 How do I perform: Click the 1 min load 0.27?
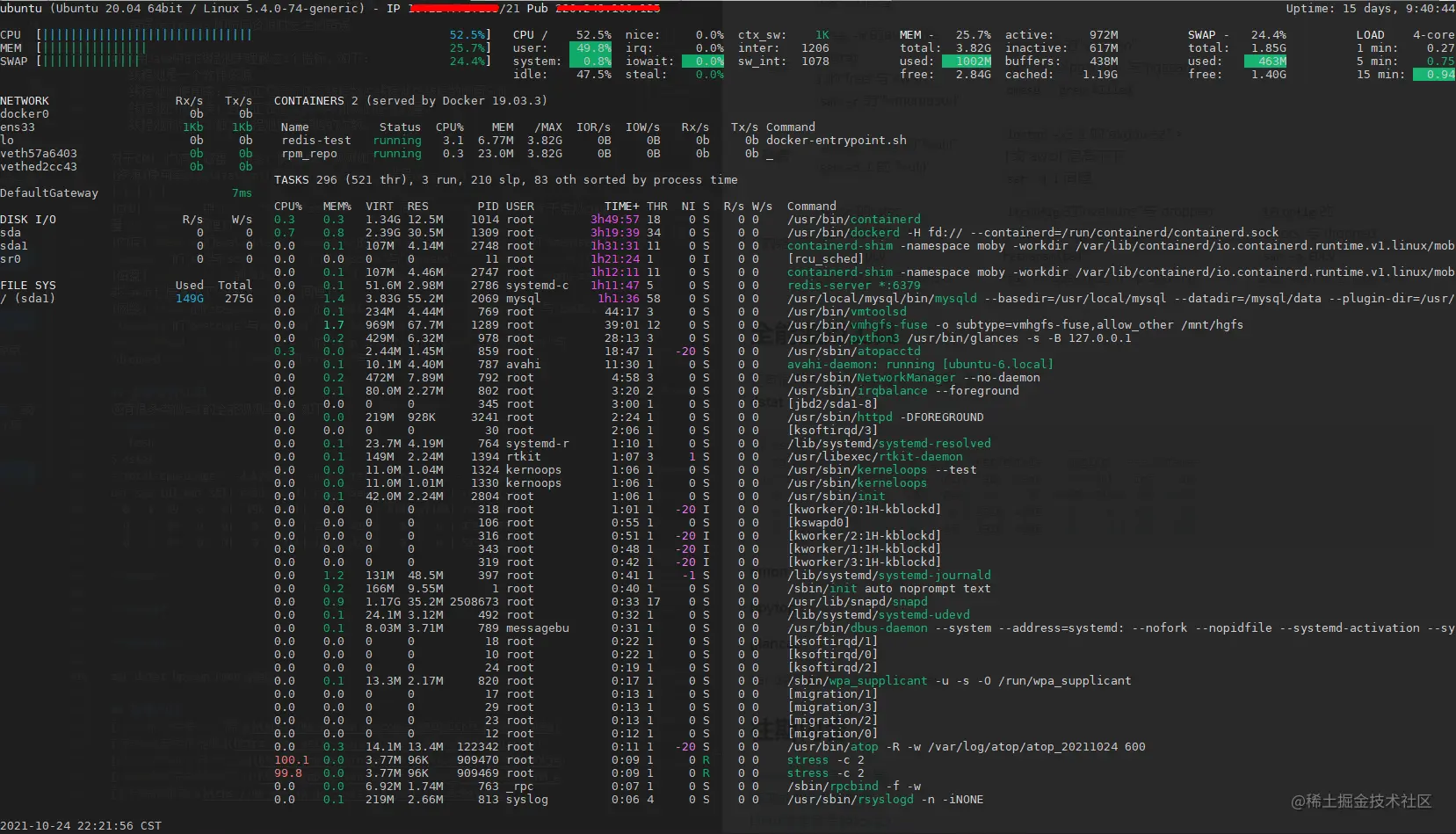click(1440, 48)
